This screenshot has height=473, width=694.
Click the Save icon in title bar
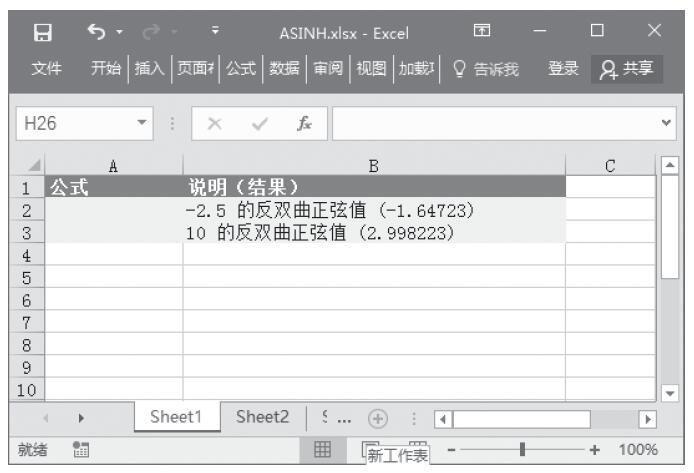[x=45, y=33]
